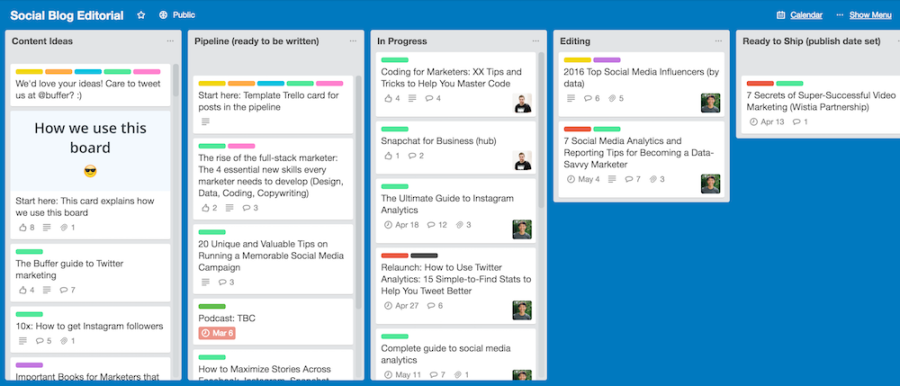Click the May 4 due date badge
This screenshot has height=386, width=900.
point(583,179)
